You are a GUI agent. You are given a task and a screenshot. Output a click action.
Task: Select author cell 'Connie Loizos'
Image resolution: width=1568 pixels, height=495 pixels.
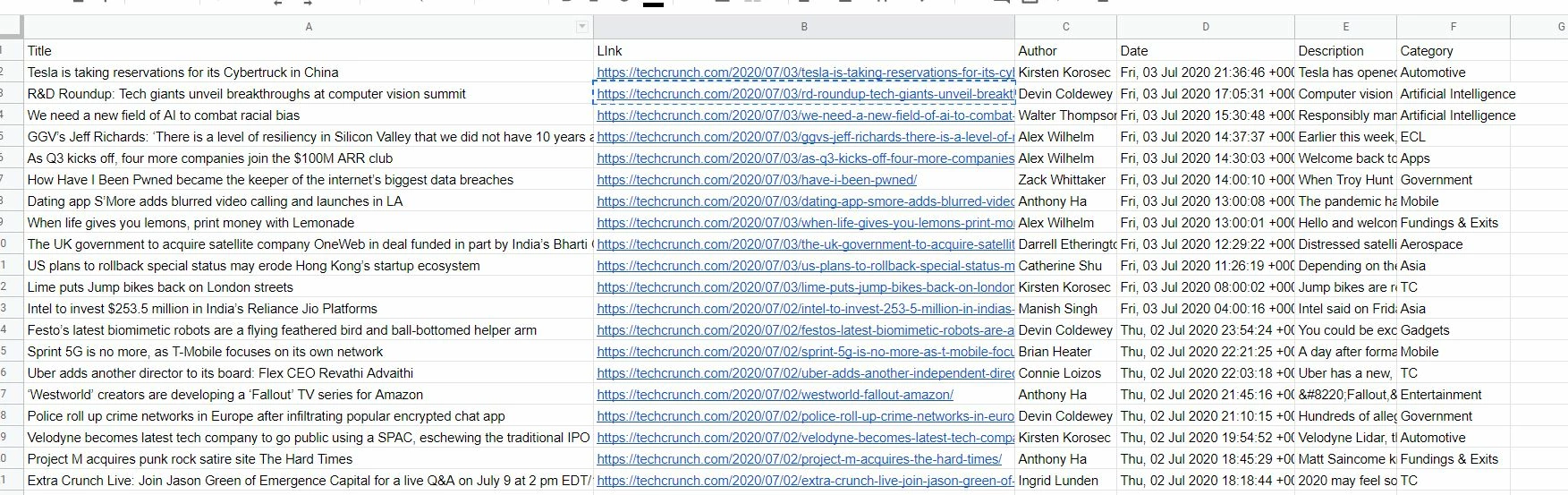[1065, 373]
